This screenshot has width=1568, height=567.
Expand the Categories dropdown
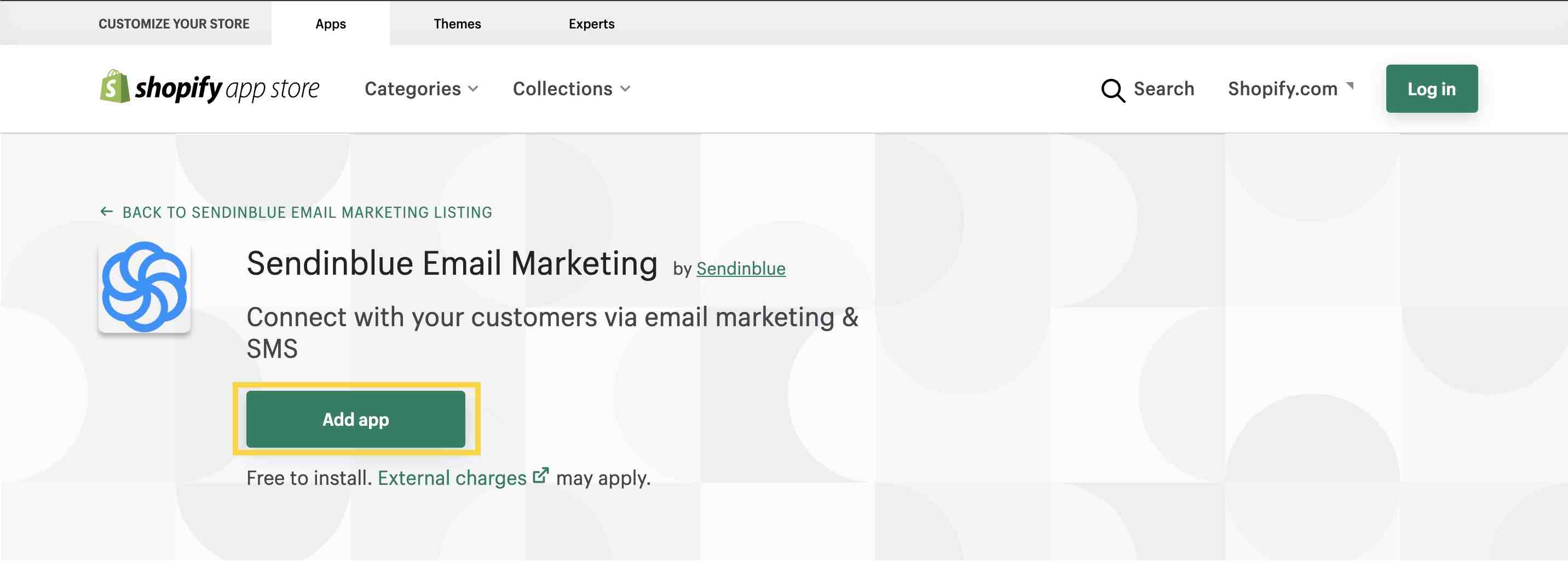(x=421, y=89)
